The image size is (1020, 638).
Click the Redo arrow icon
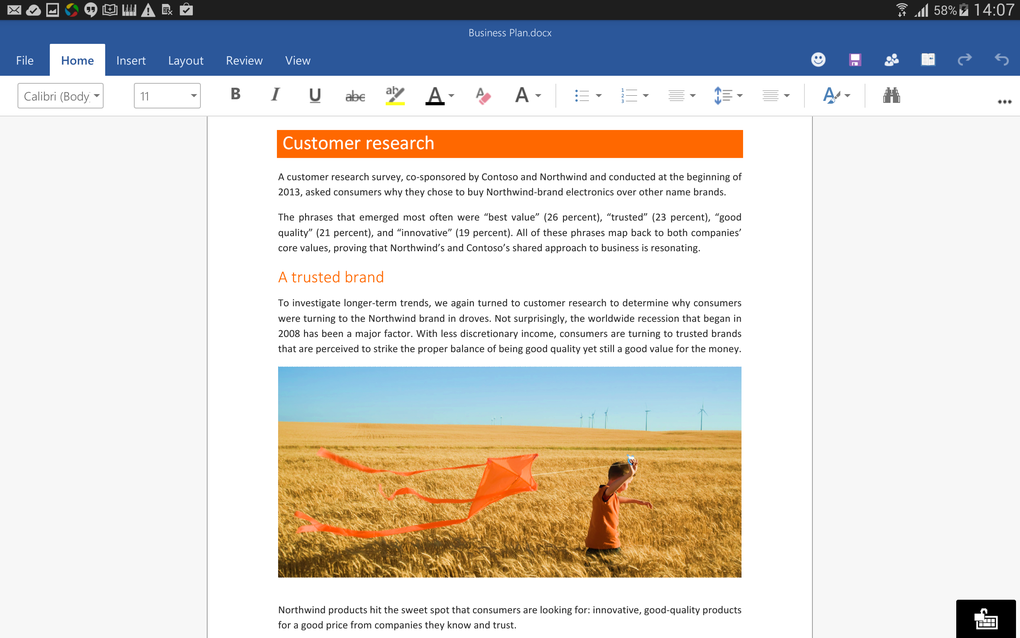pyautogui.click(x=964, y=60)
